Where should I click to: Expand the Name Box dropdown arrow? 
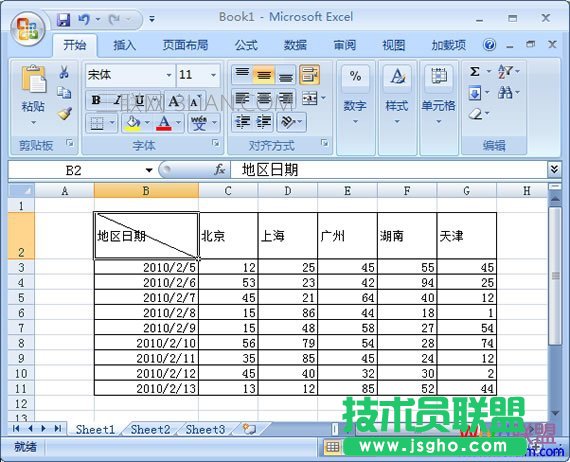point(149,170)
